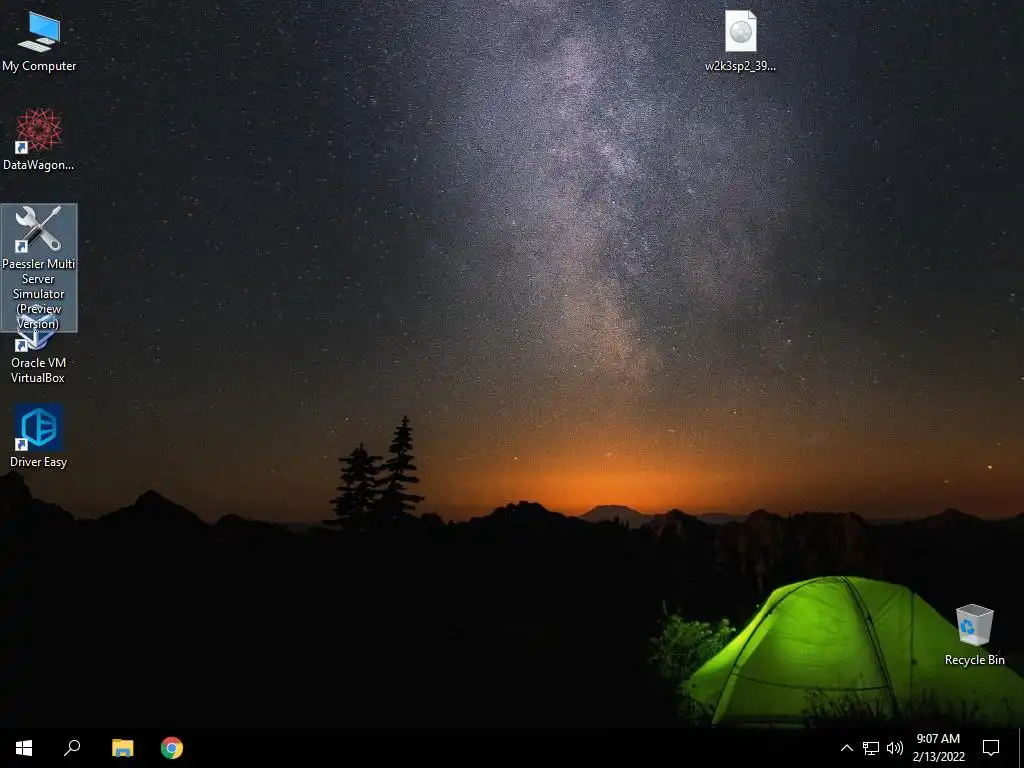This screenshot has width=1024, height=768.
Task: Select the Driver Easy desktop shortcut
Action: [39, 436]
